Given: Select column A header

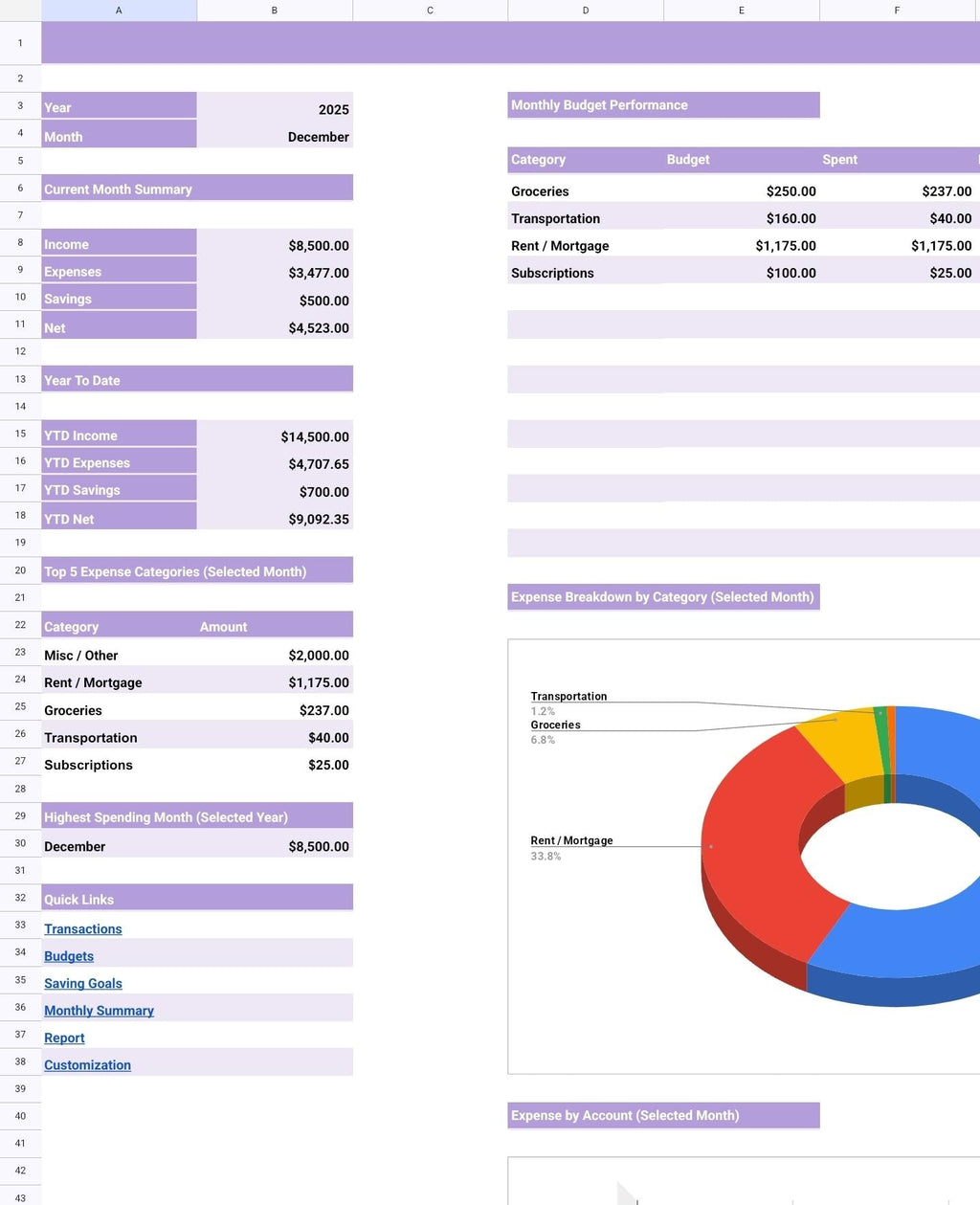Looking at the screenshot, I should (x=119, y=11).
